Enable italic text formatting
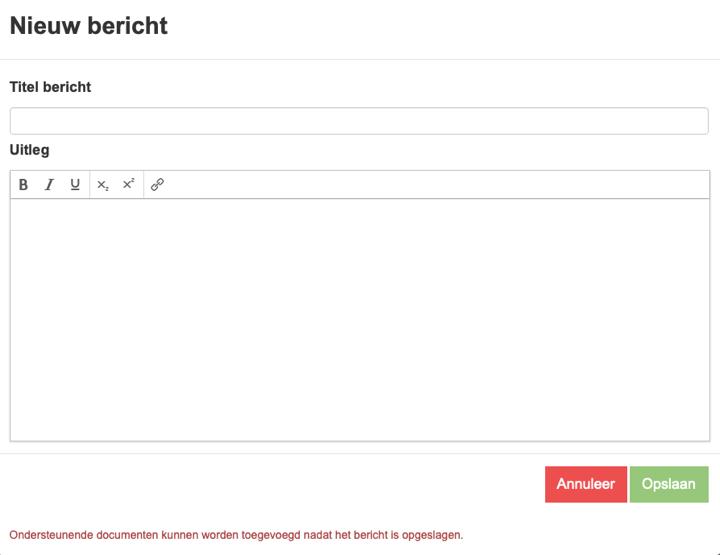720x555 pixels. tap(49, 185)
